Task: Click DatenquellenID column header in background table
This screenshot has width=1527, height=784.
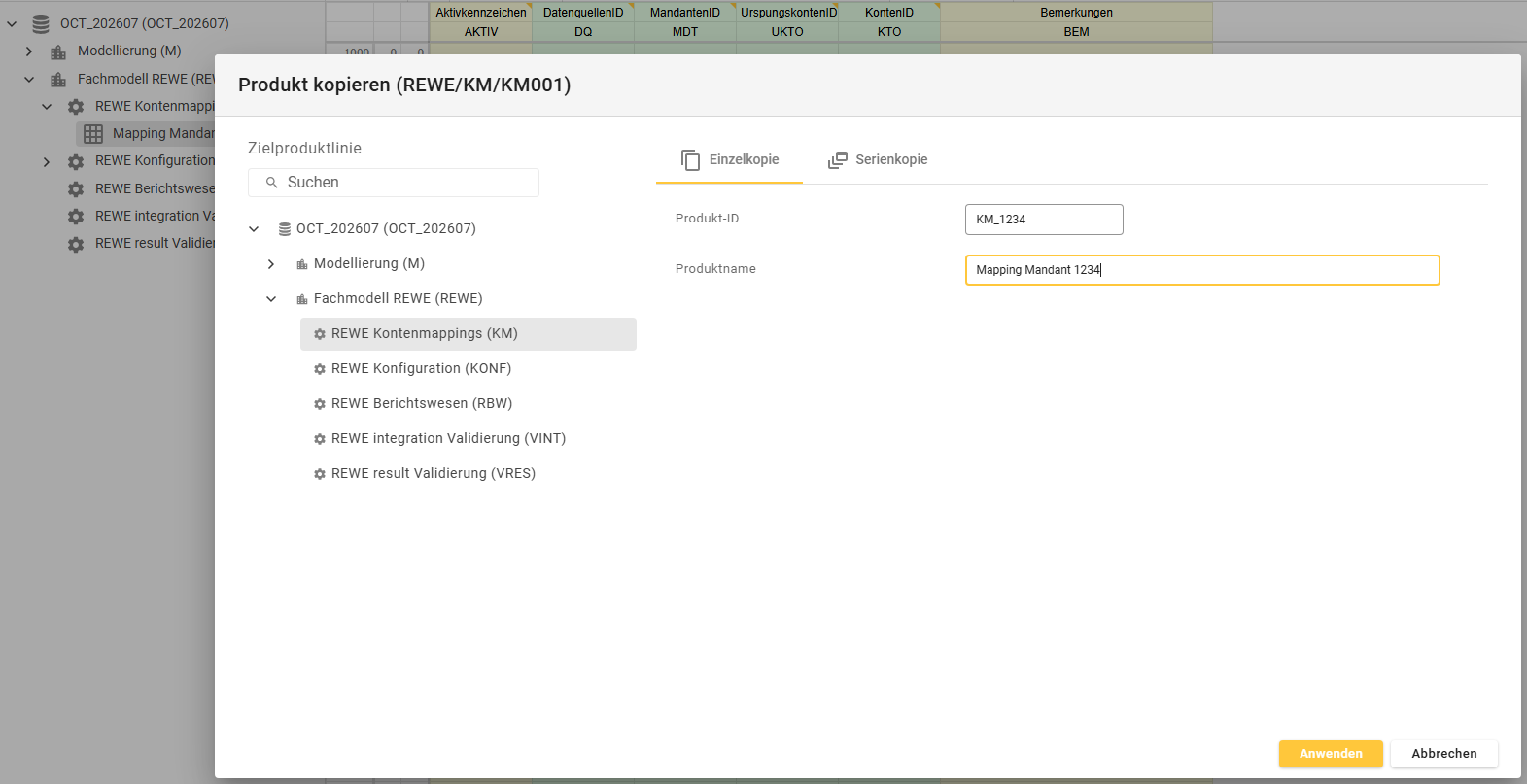Action: [583, 13]
